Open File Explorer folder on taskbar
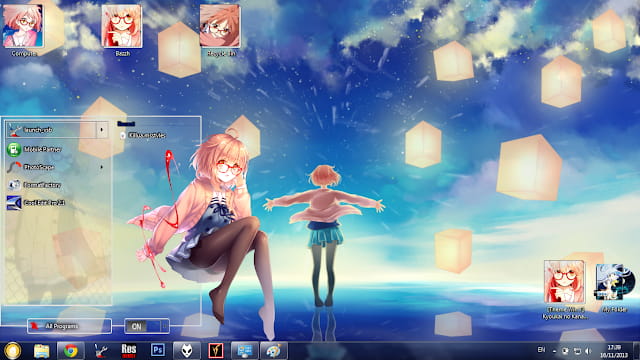Image resolution: width=640 pixels, height=360 pixels. (42, 351)
